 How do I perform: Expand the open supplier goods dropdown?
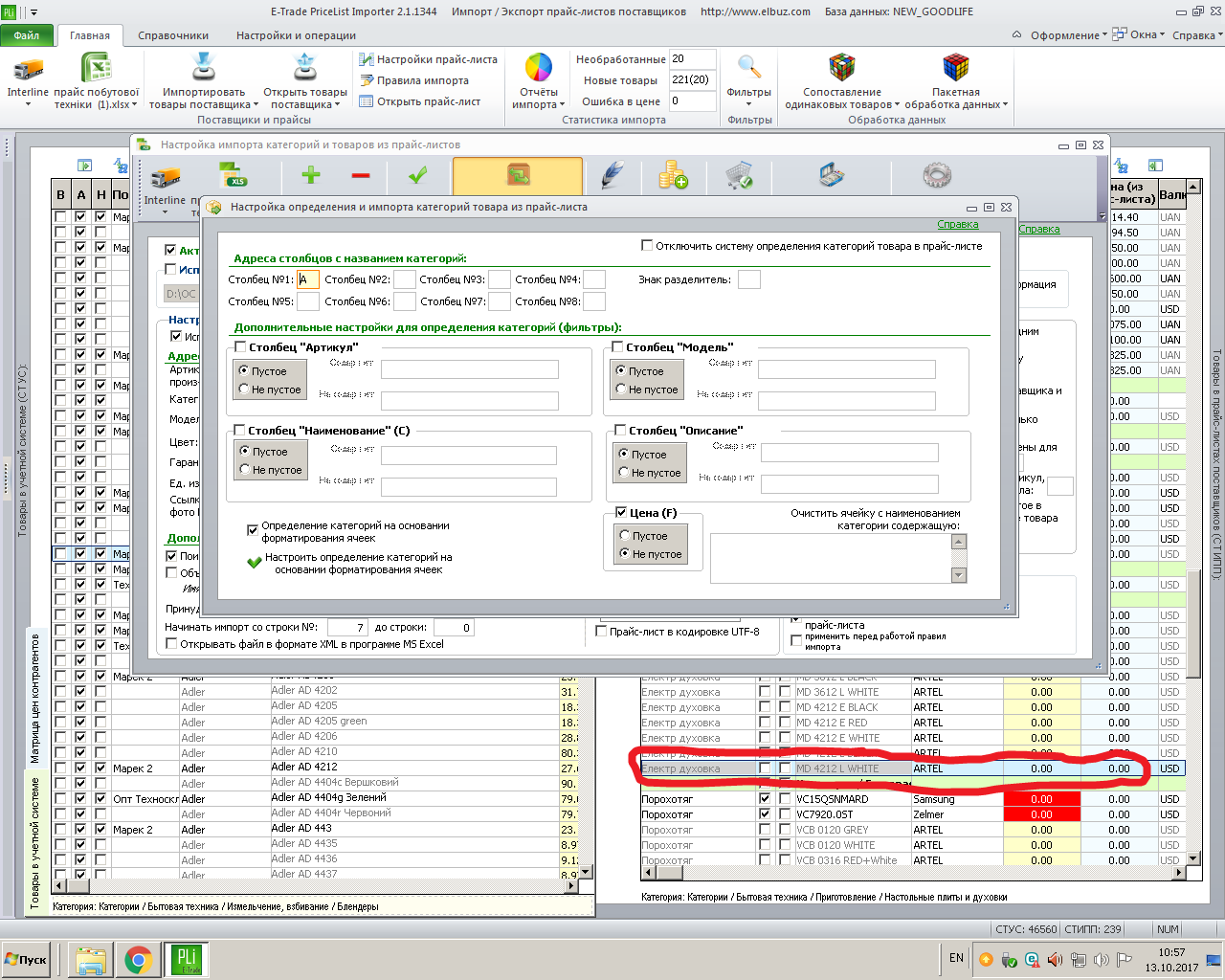338,105
